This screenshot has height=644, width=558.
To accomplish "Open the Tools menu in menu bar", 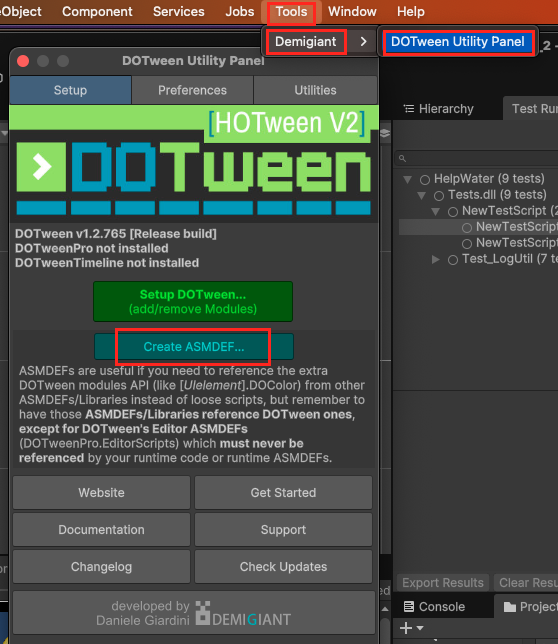I will [x=291, y=12].
